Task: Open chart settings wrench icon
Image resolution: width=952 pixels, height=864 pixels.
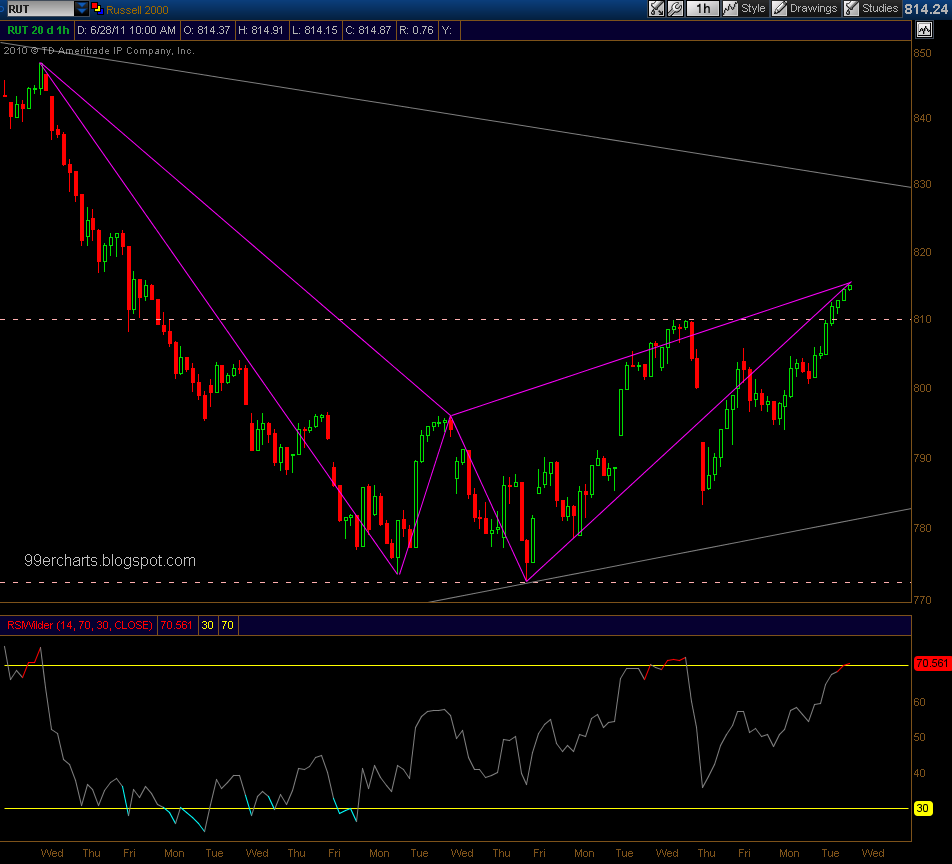Action: coord(676,8)
